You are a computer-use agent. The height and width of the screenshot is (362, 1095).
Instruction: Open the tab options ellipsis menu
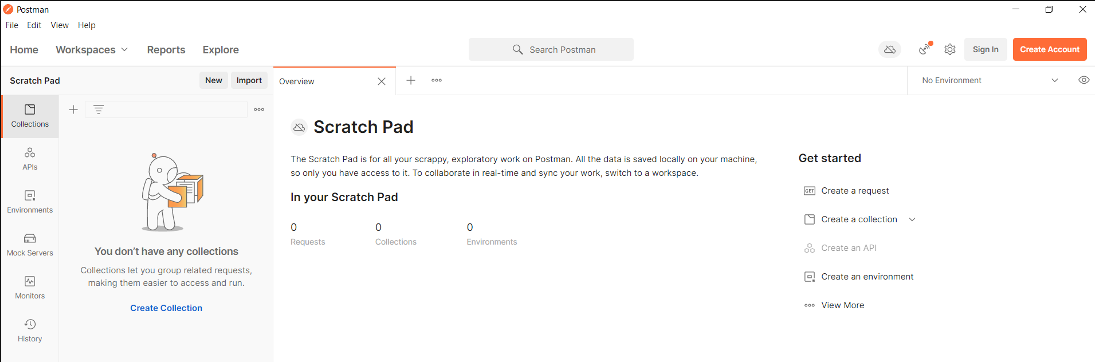pyautogui.click(x=436, y=80)
